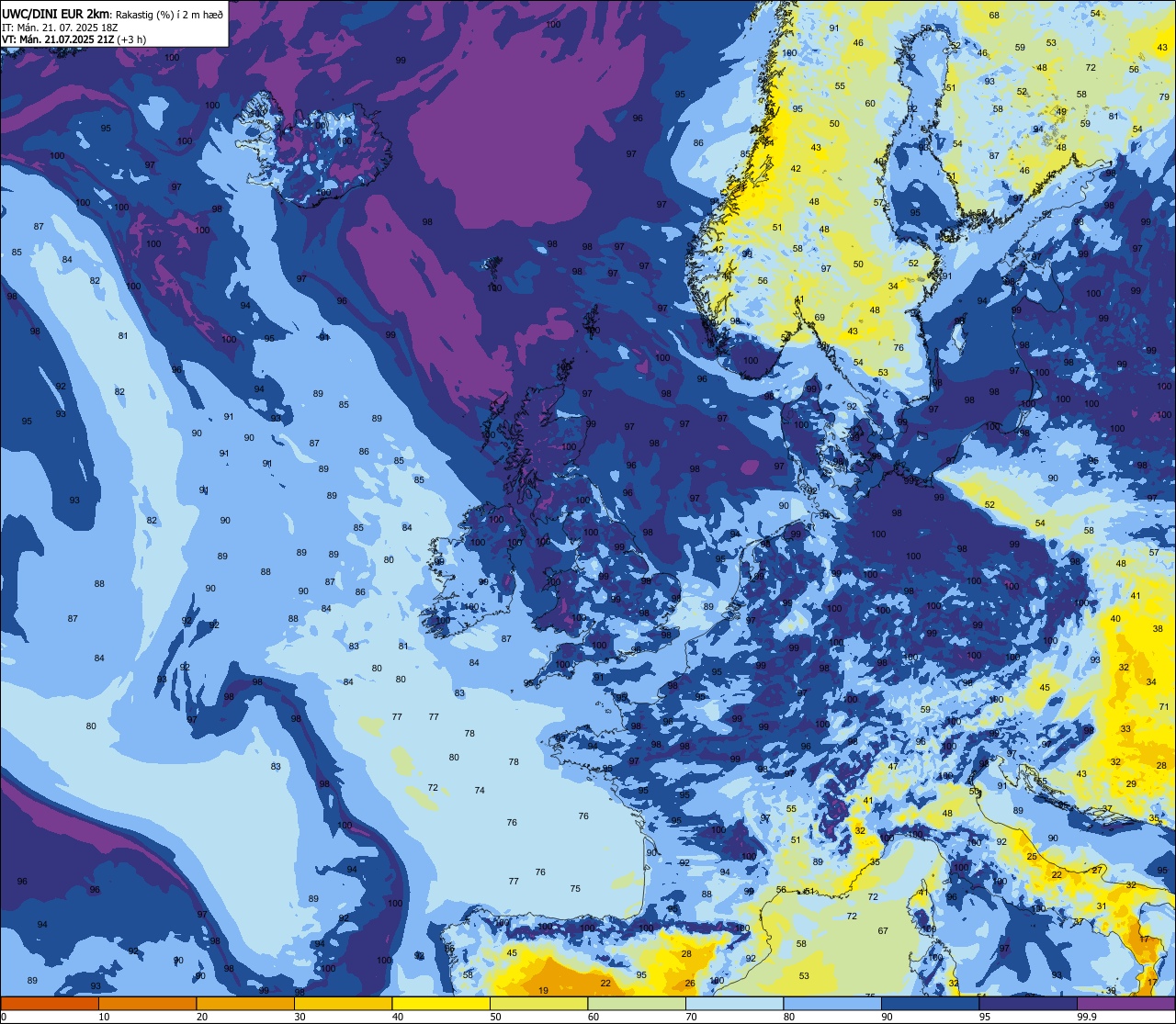Click the humidity value '68' at the top edge

click(994, 16)
